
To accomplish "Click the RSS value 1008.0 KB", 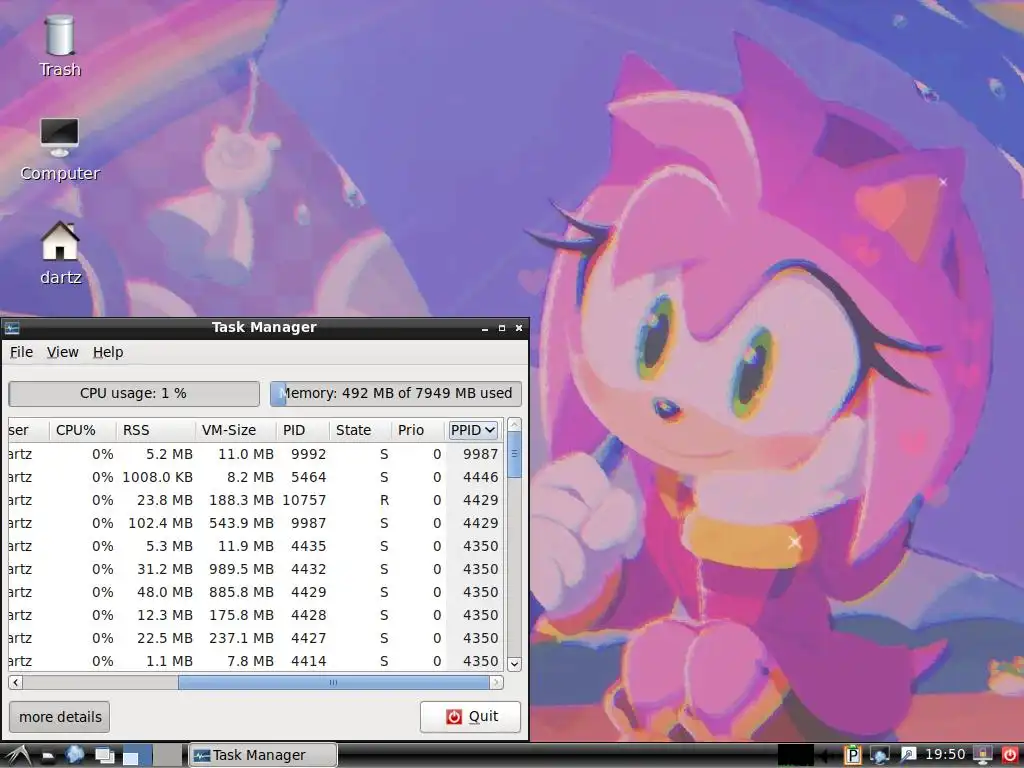I will pos(157,477).
